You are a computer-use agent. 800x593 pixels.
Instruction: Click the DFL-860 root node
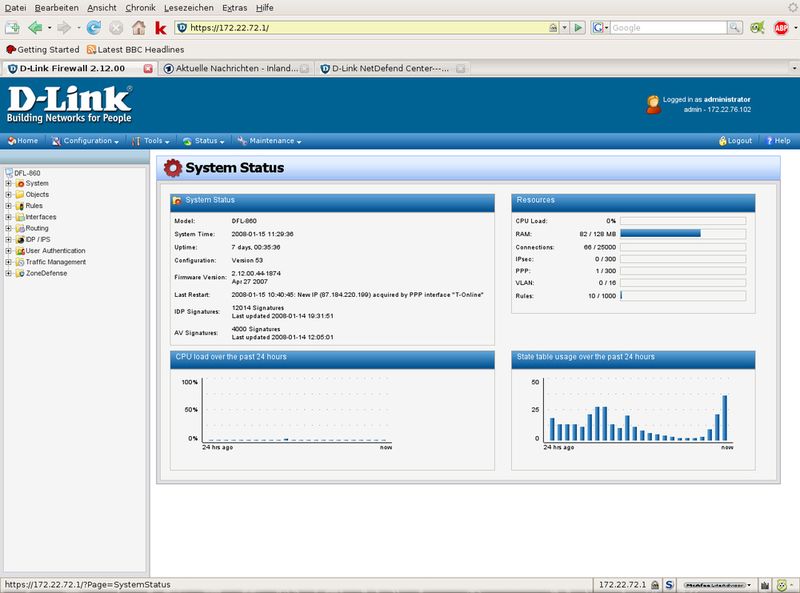click(27, 172)
